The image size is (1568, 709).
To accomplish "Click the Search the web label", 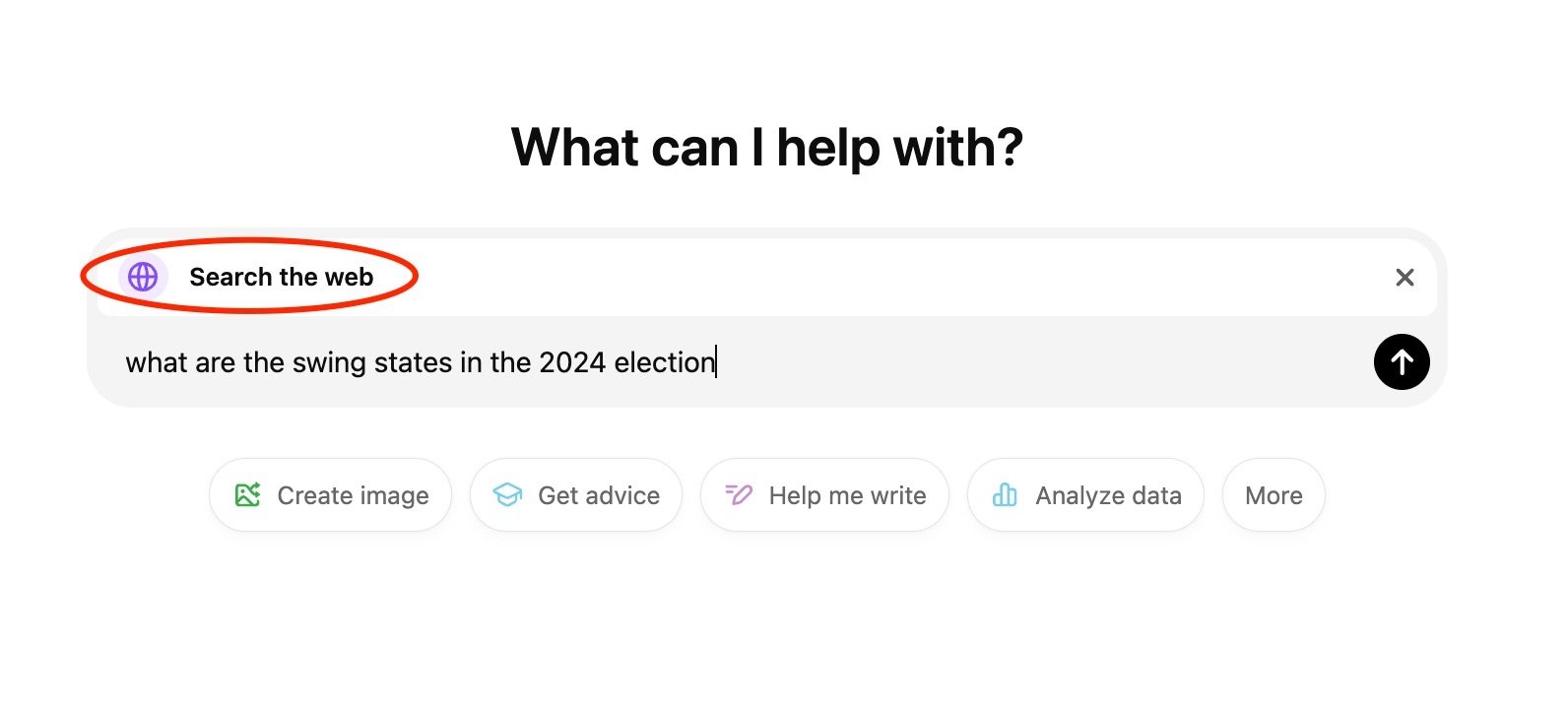I will tap(281, 277).
